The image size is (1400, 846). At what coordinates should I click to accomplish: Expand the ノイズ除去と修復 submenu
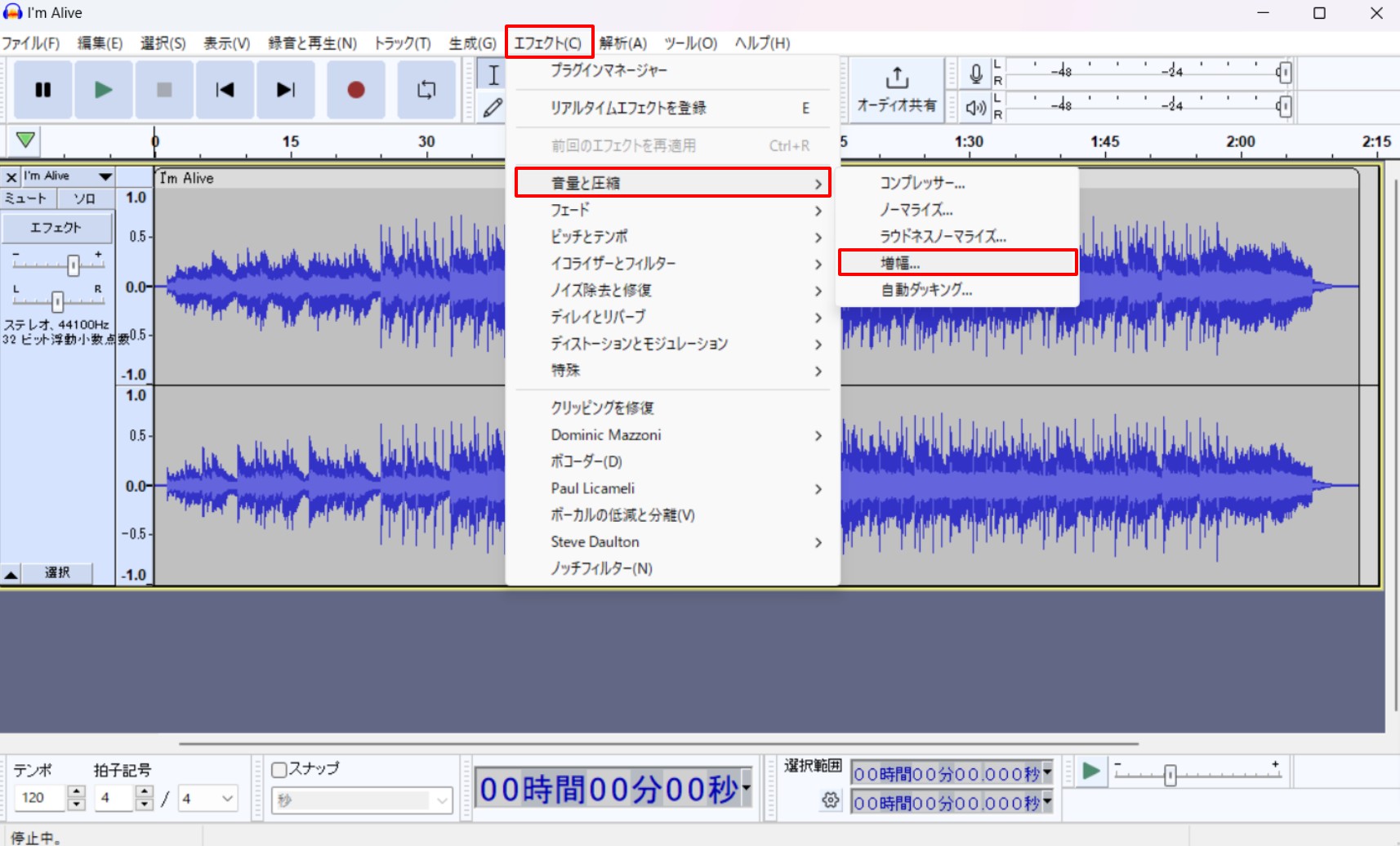click(x=673, y=291)
